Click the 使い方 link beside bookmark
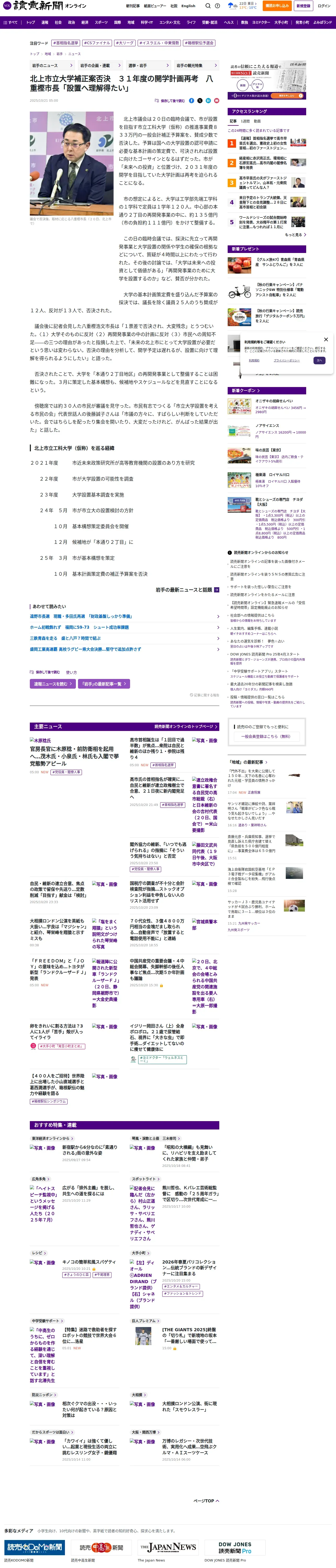The width and height of the screenshot is (336, 1568). click(x=71, y=673)
